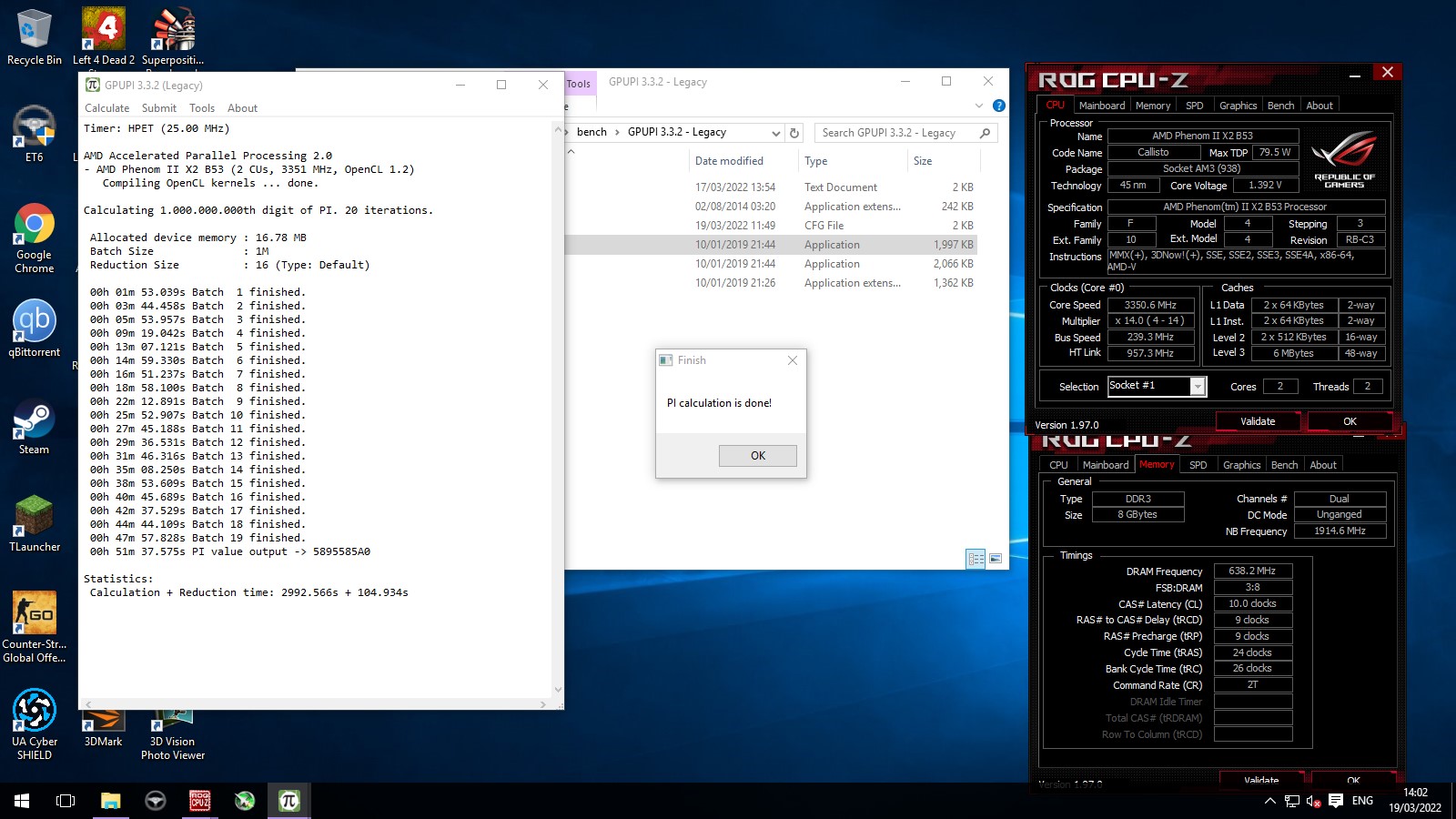Switch to GPUPI via its pi taskbar icon
The height and width of the screenshot is (819, 1456).
click(289, 801)
